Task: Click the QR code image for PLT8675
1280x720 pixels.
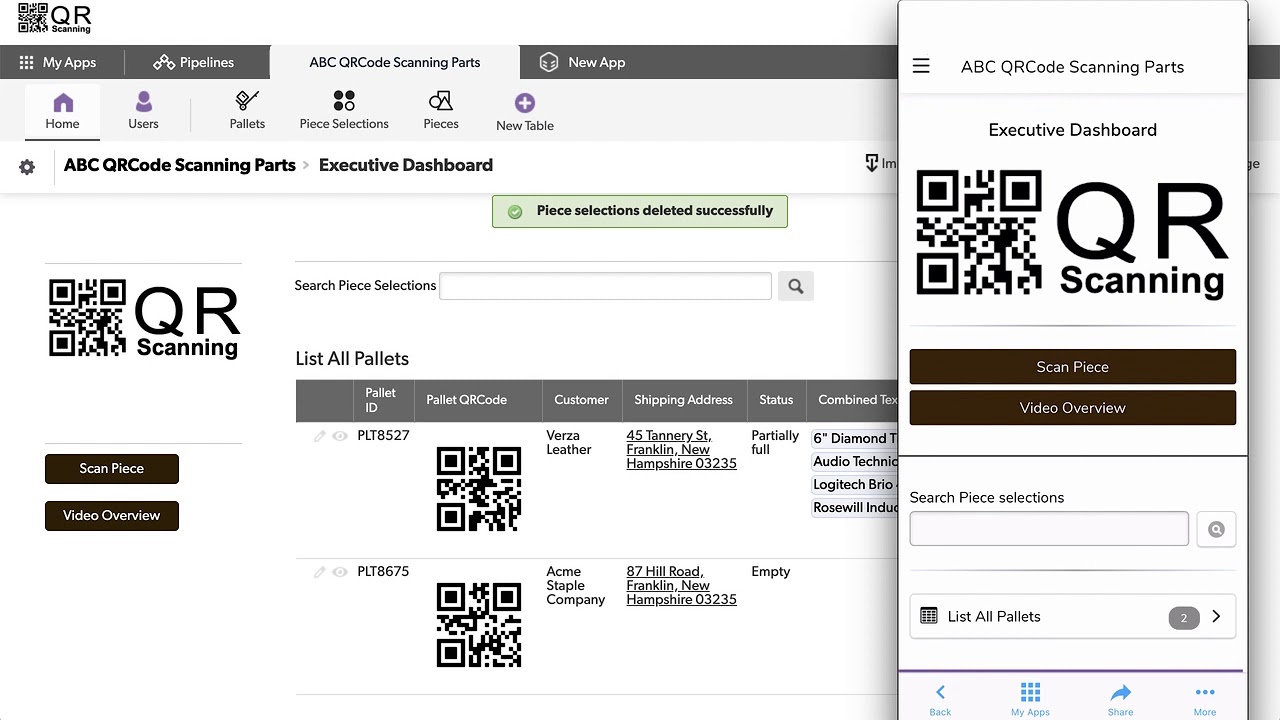Action: 479,625
